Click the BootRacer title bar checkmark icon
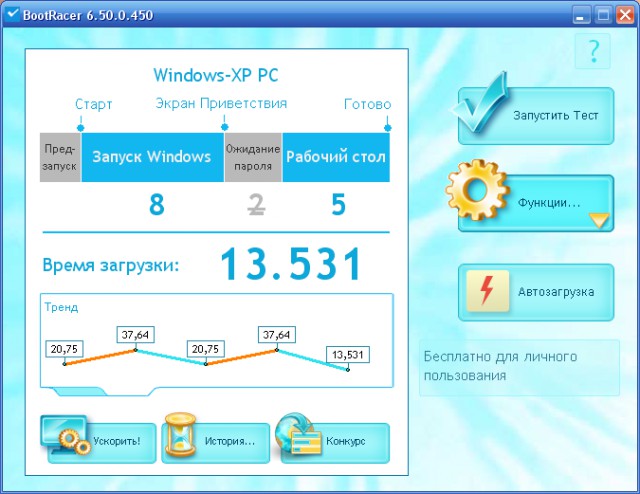Viewport: 640px width, 494px height. 12,14
